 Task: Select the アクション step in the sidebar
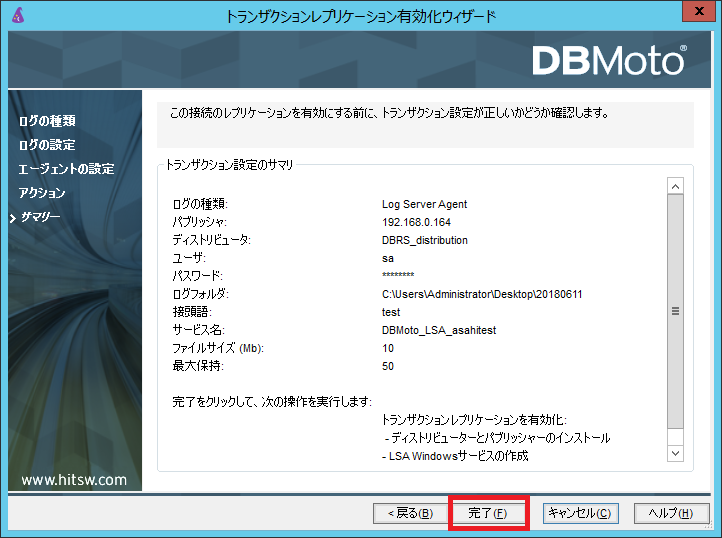point(42,193)
